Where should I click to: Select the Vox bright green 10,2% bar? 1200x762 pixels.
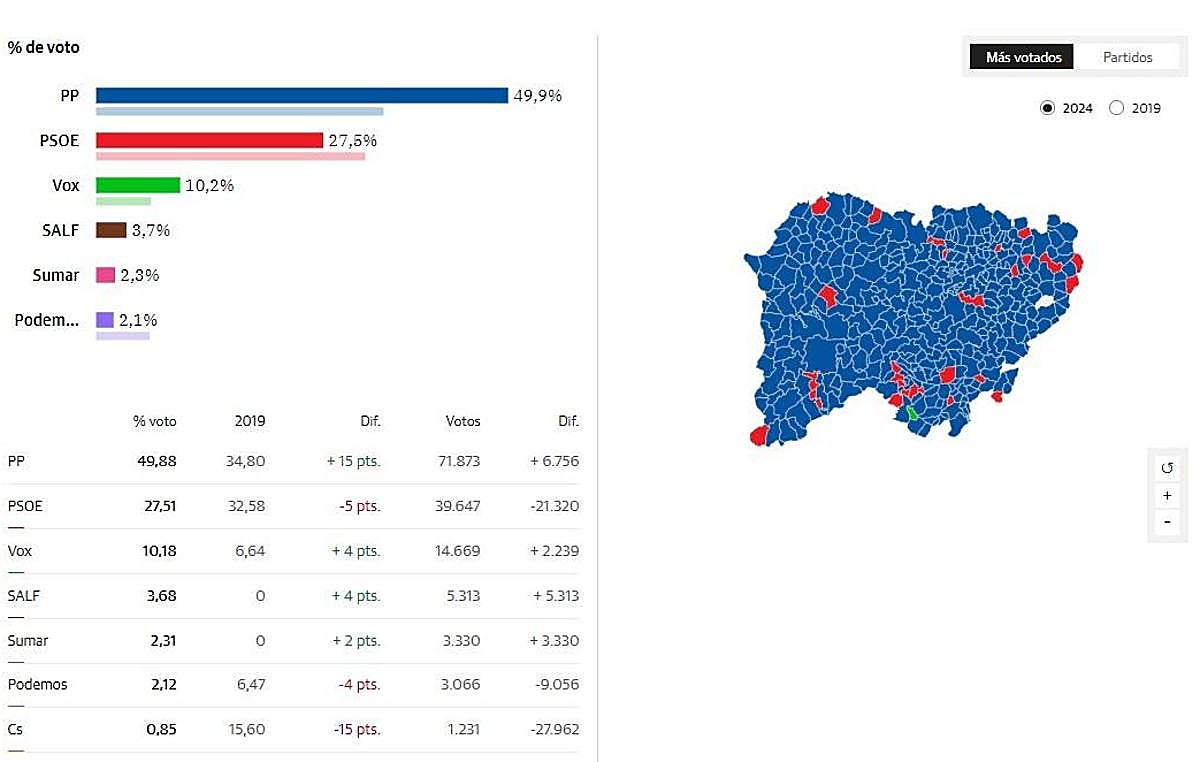click(x=138, y=185)
